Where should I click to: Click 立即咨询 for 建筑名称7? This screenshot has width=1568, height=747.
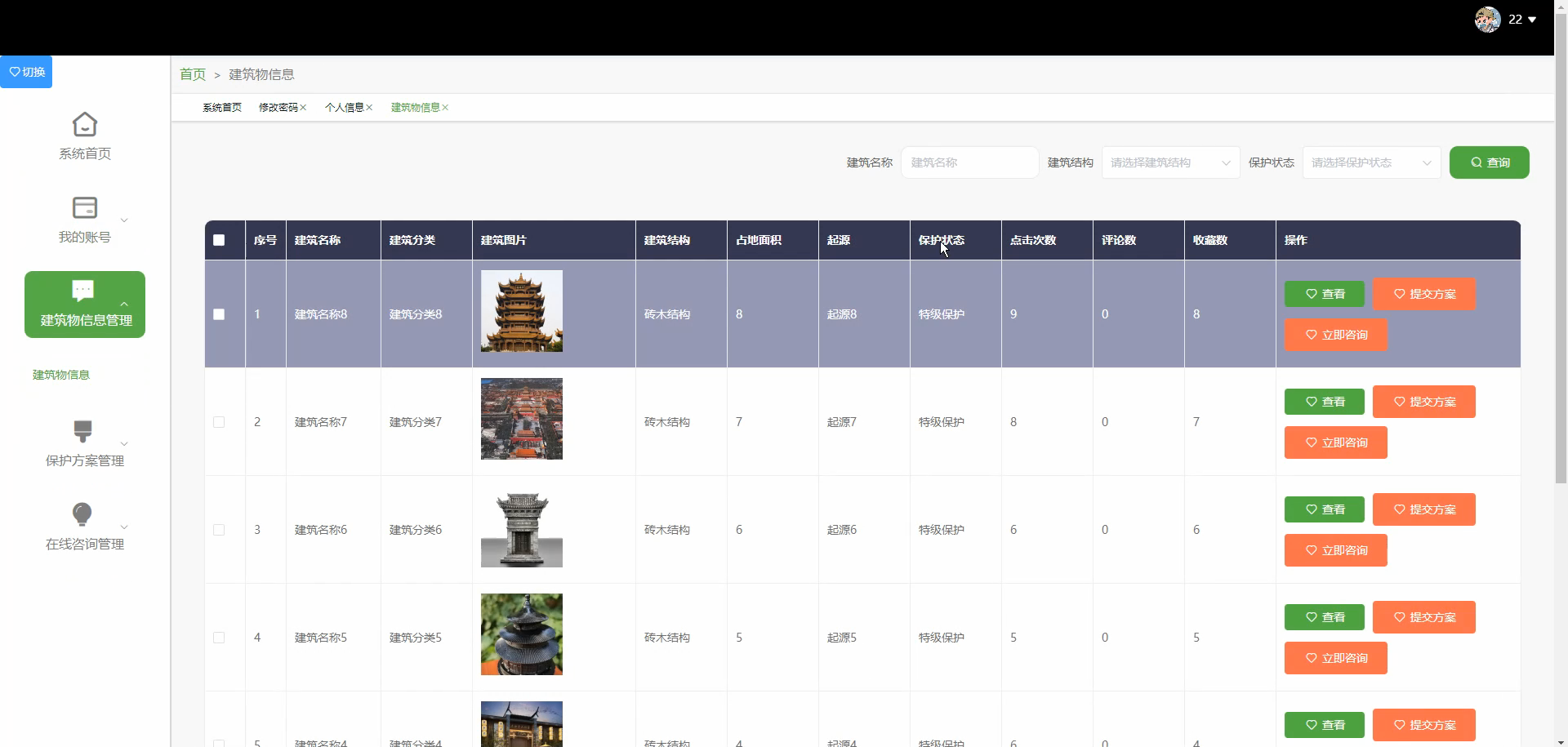tap(1335, 442)
